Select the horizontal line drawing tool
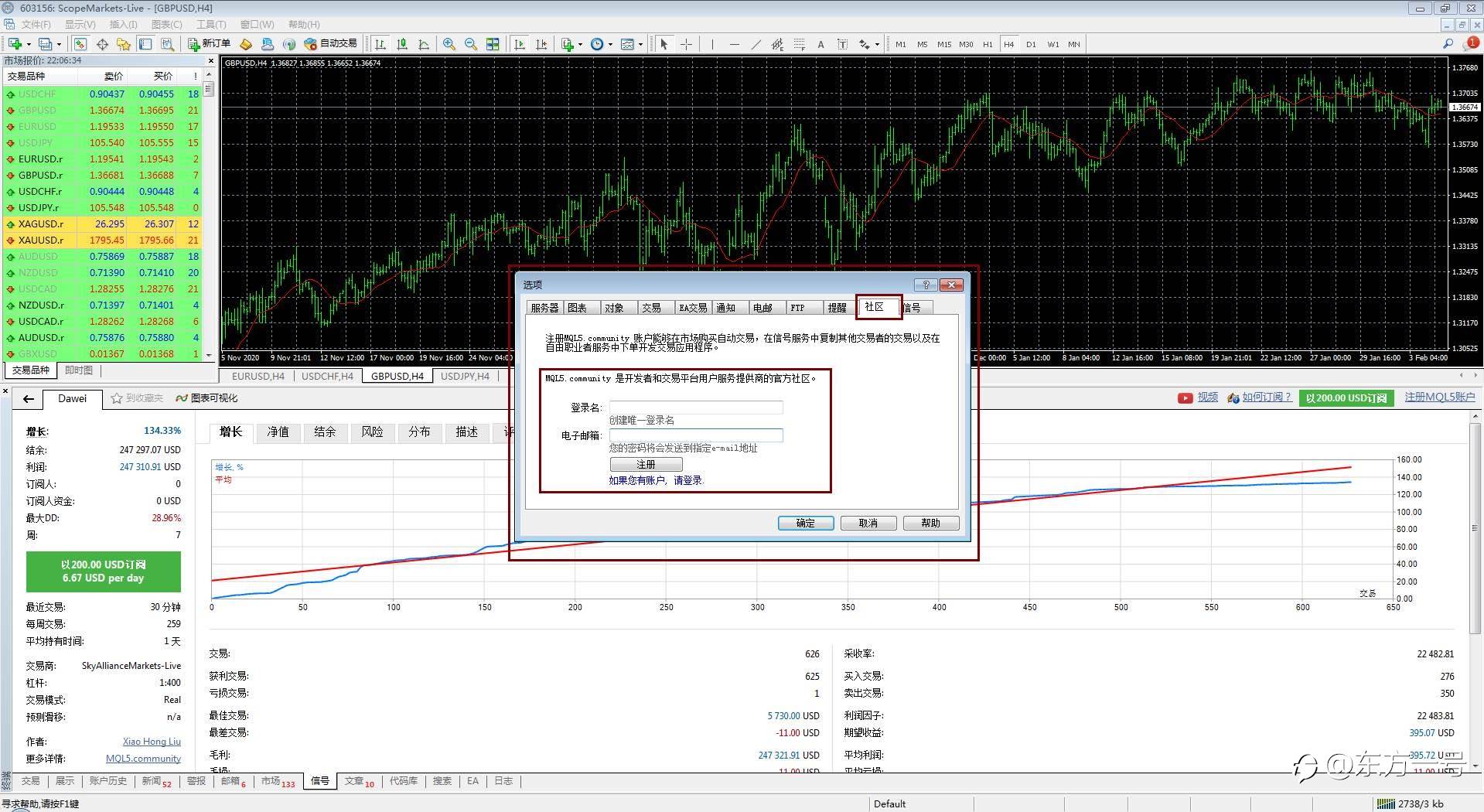The height and width of the screenshot is (812, 1484). [x=734, y=44]
